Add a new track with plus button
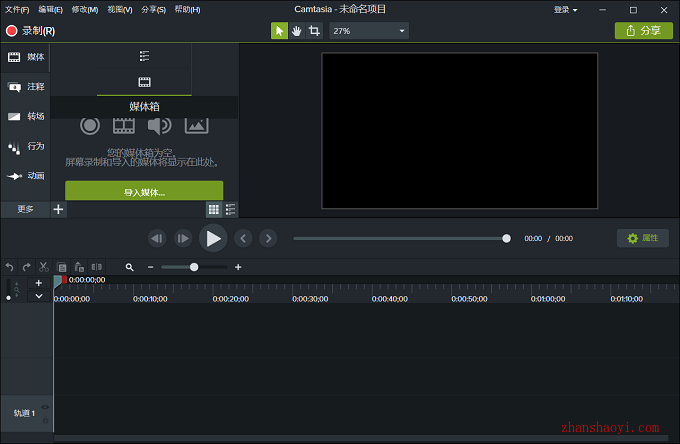The image size is (680, 444). coord(39,283)
